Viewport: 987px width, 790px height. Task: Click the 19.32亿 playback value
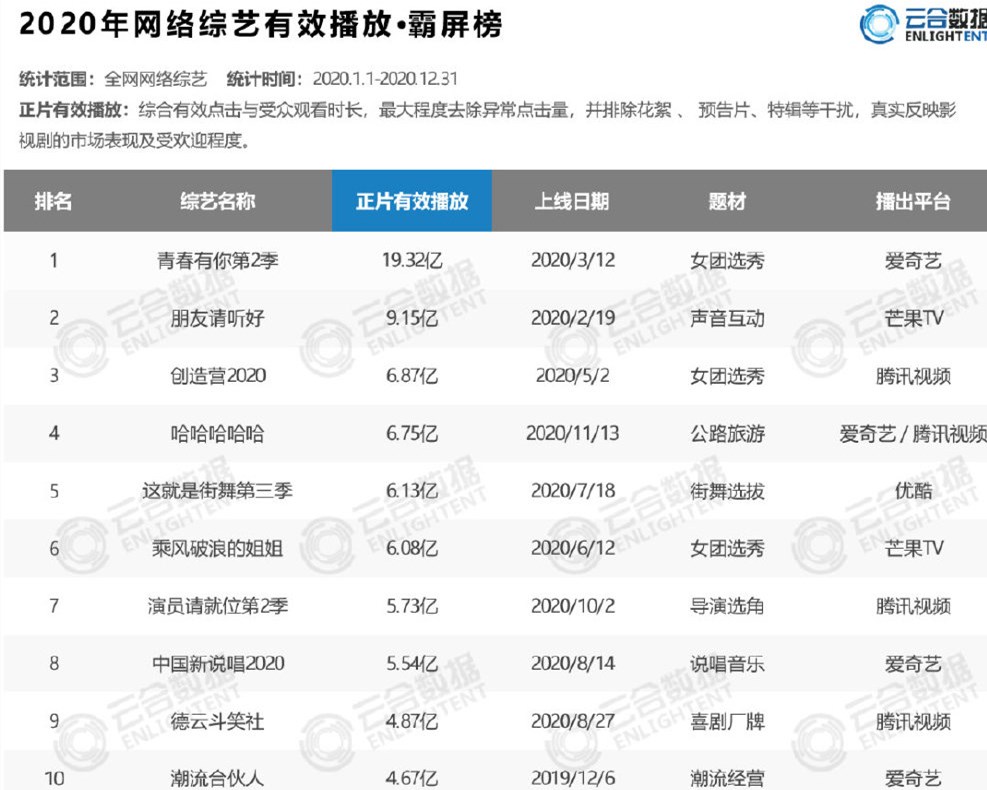coord(413,258)
